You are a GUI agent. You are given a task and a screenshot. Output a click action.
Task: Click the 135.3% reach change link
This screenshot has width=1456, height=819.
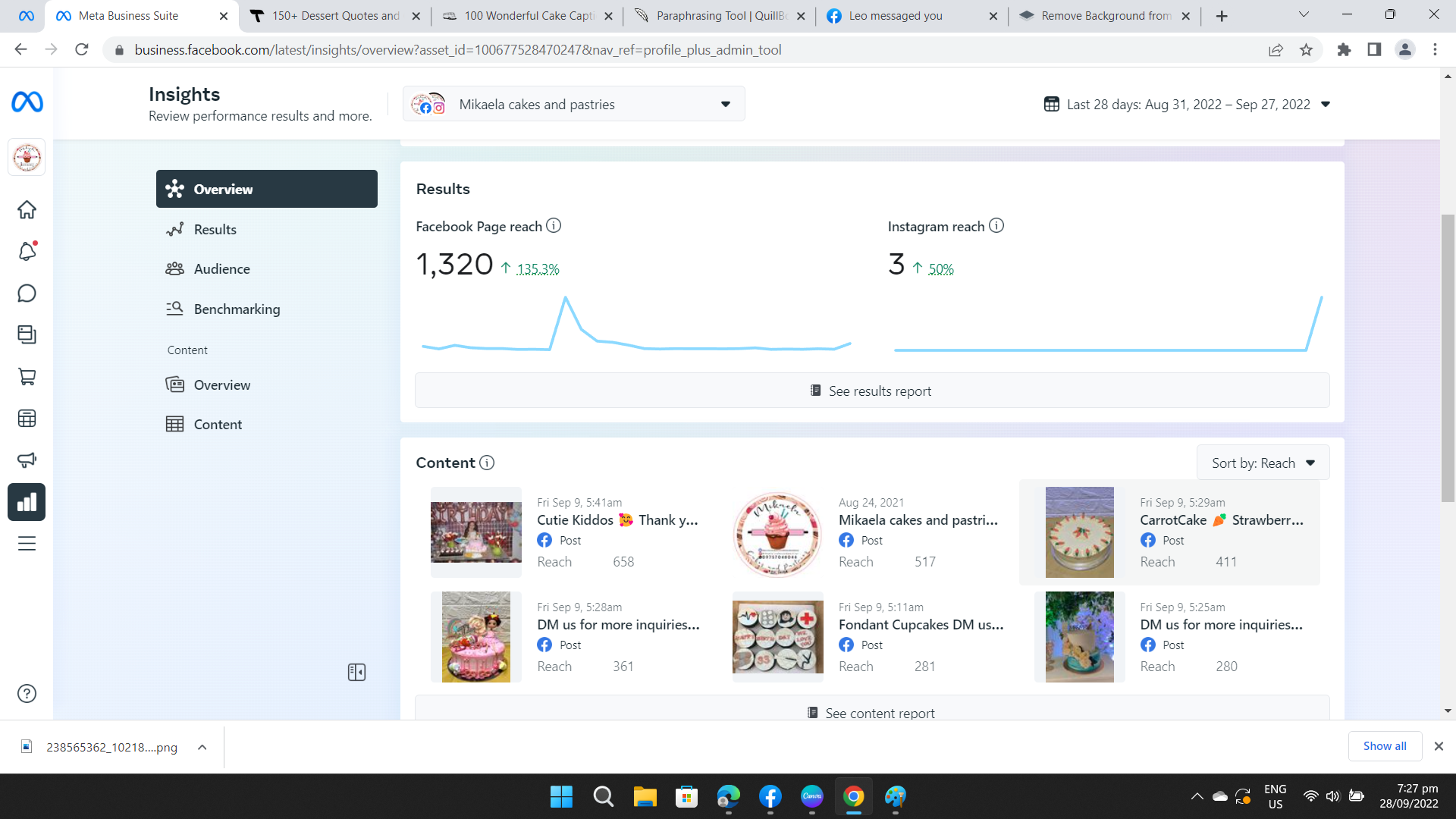[x=538, y=269]
